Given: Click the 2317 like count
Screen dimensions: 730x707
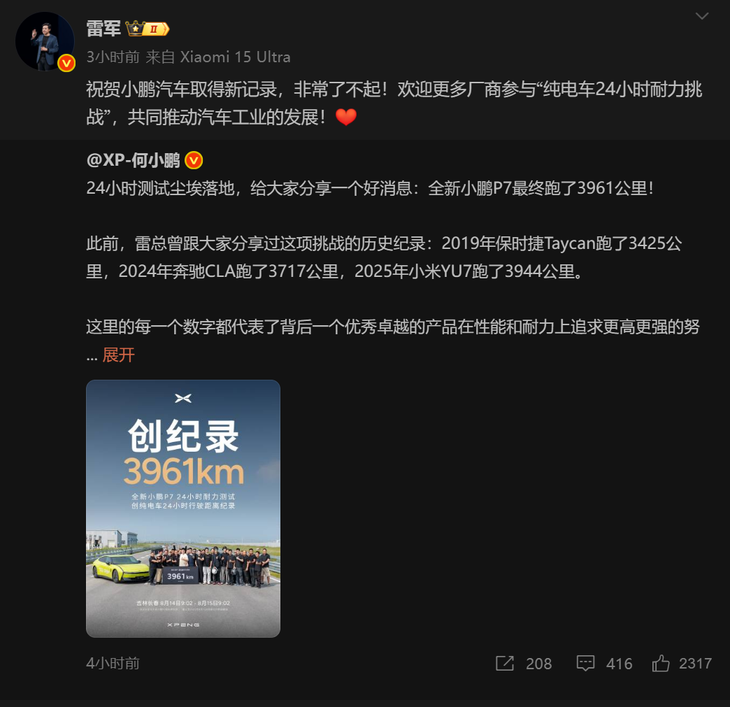Looking at the screenshot, I should click(695, 663).
